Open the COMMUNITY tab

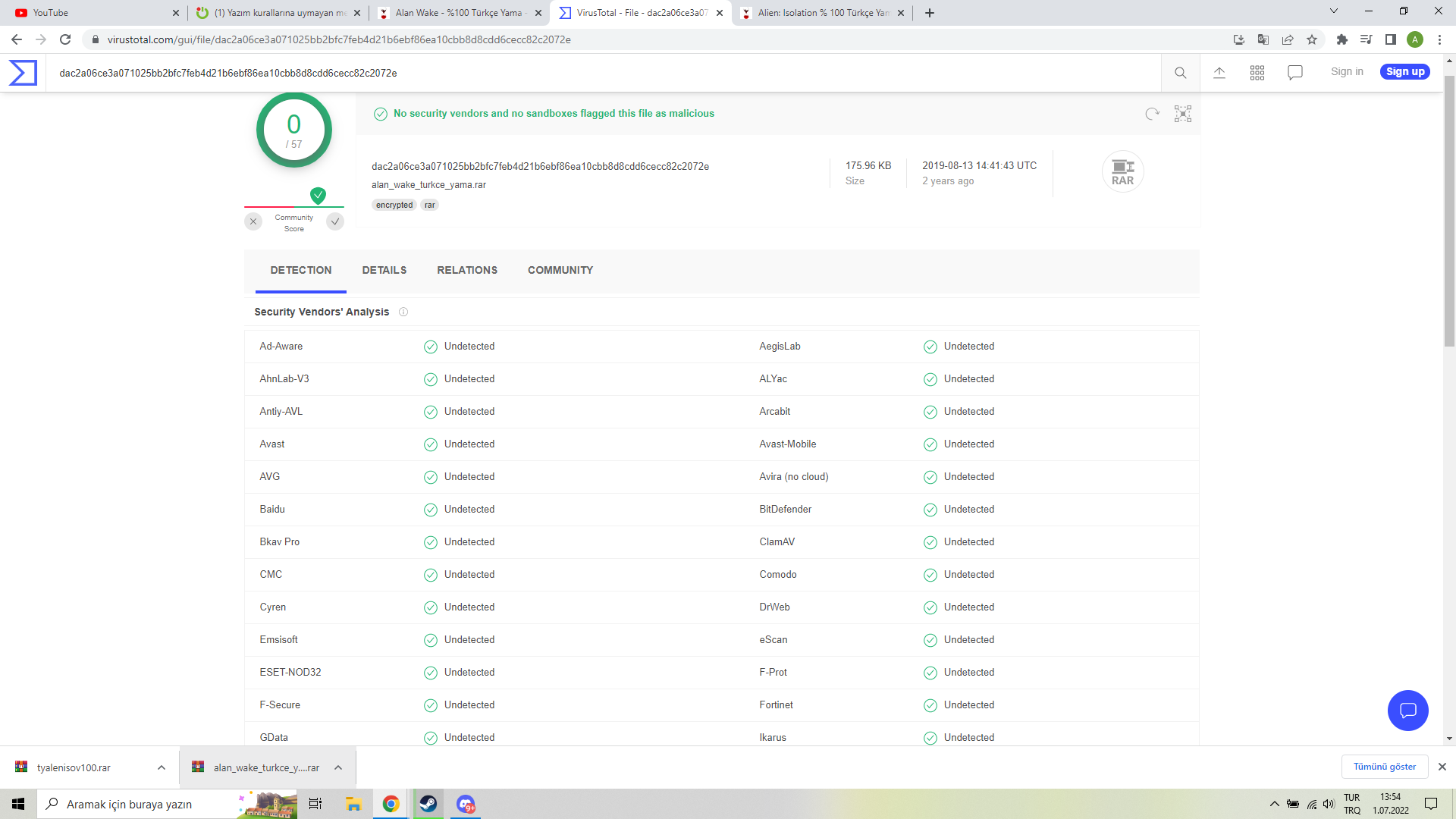pos(560,270)
